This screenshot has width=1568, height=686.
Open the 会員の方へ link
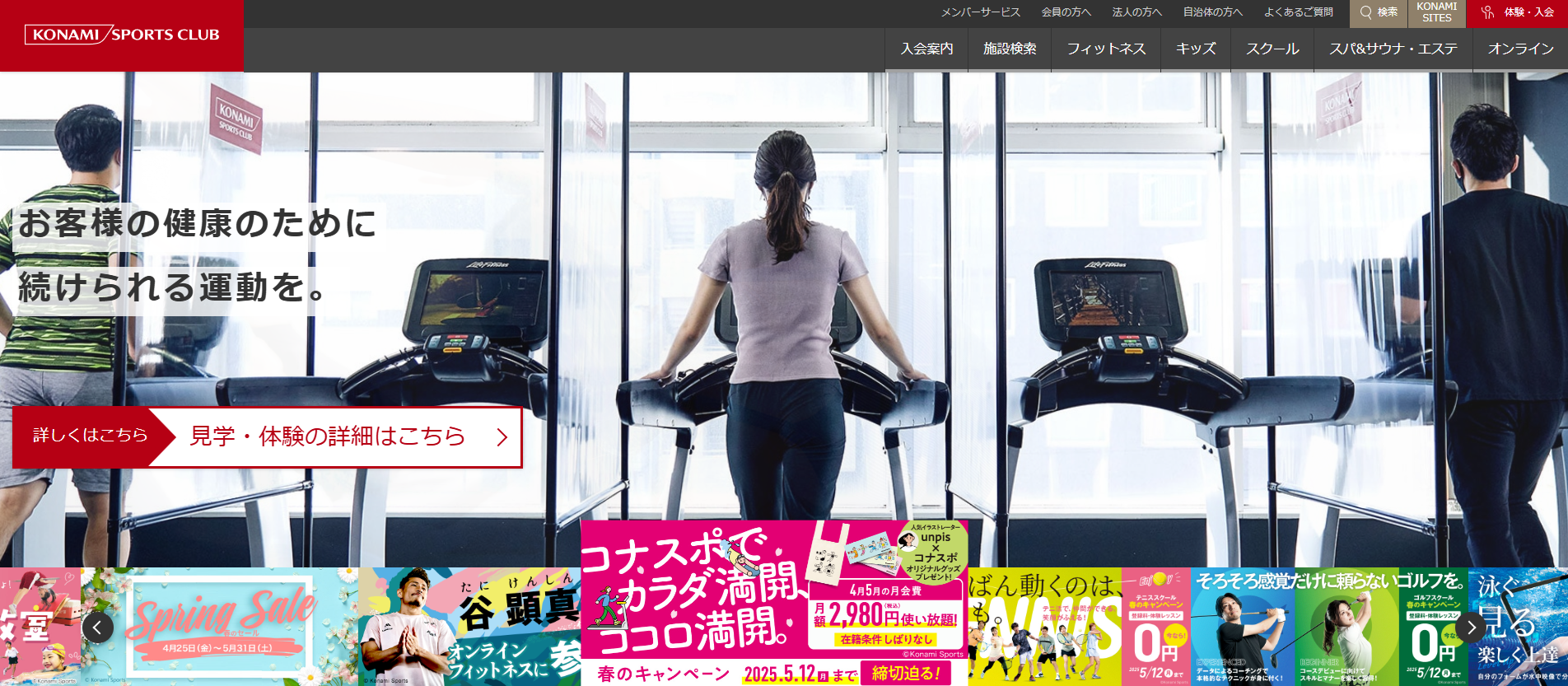(1066, 12)
